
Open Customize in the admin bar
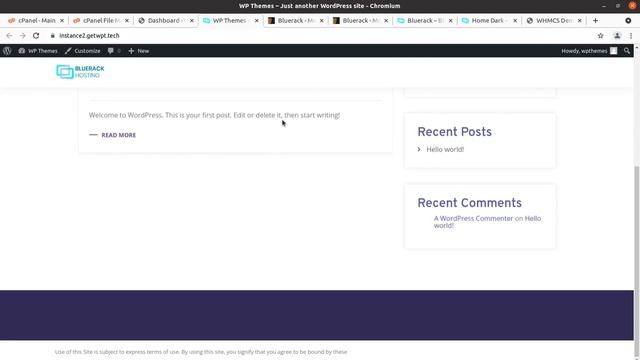point(82,51)
